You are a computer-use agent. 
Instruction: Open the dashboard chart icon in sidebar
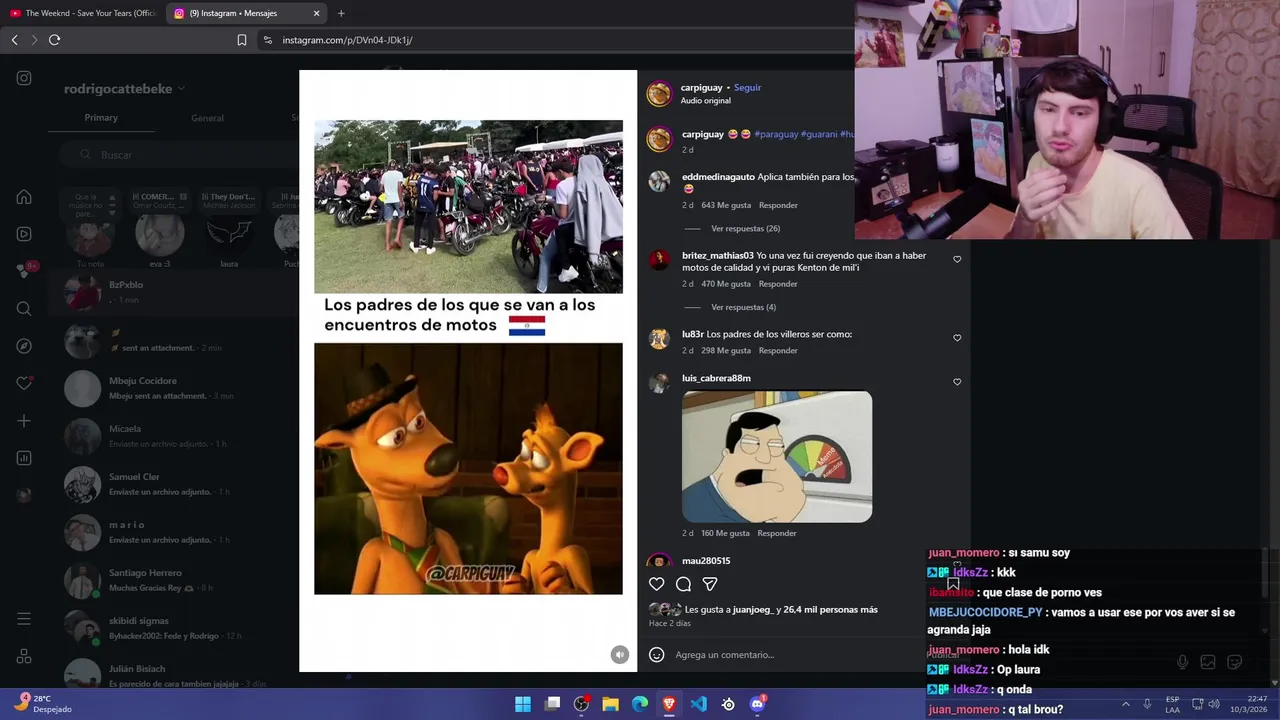point(24,458)
